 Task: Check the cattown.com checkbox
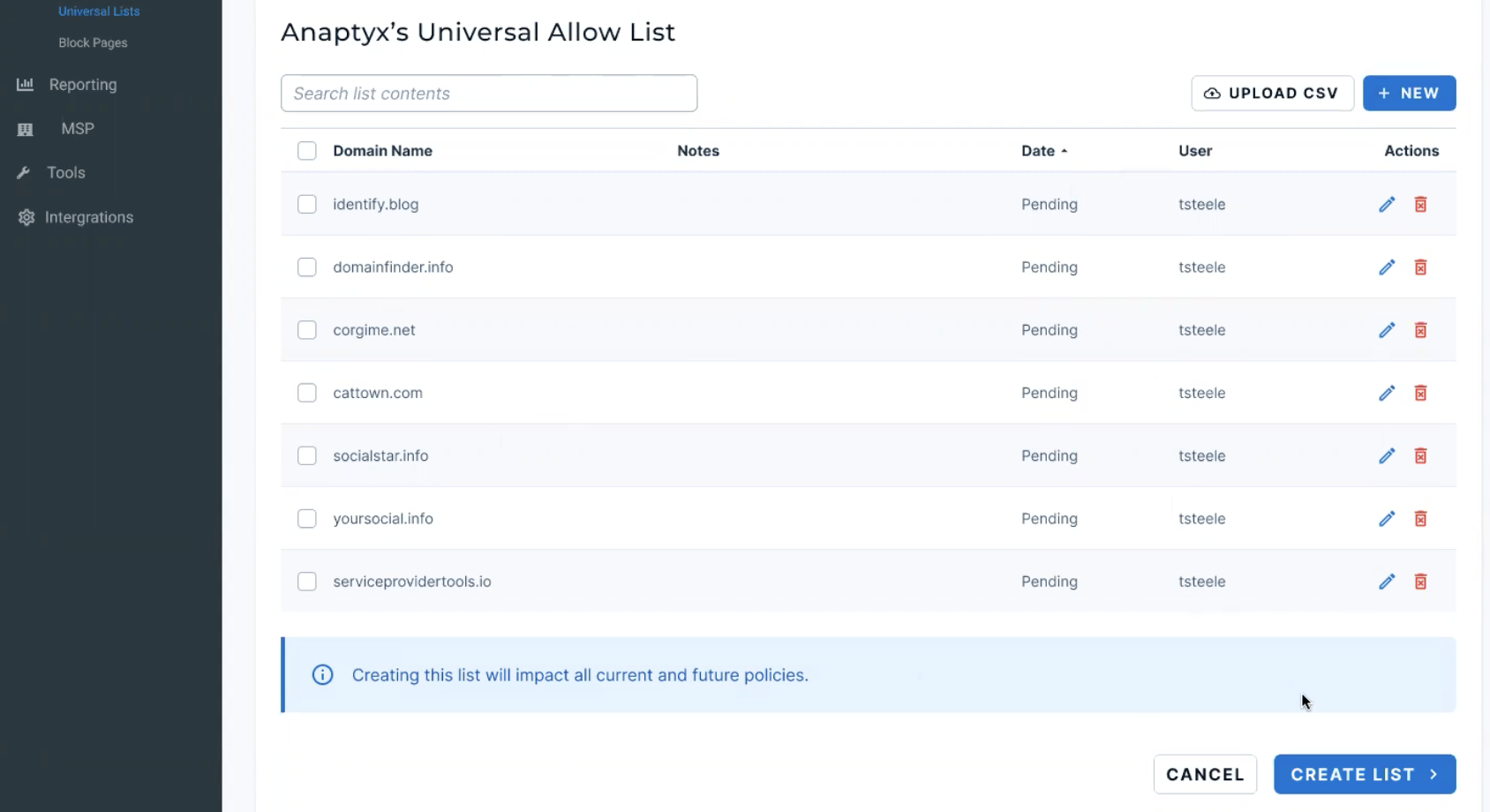coord(307,393)
